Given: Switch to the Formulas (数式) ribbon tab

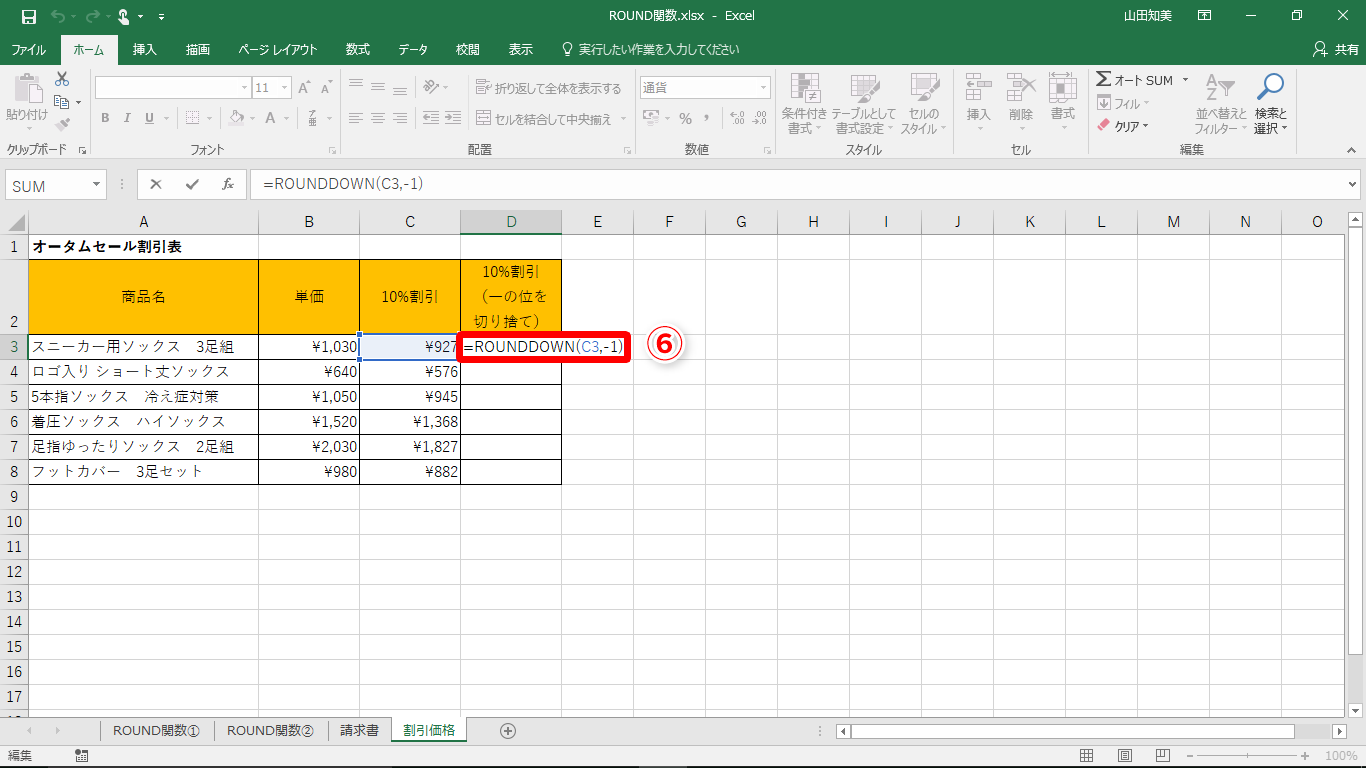Looking at the screenshot, I should click(358, 49).
